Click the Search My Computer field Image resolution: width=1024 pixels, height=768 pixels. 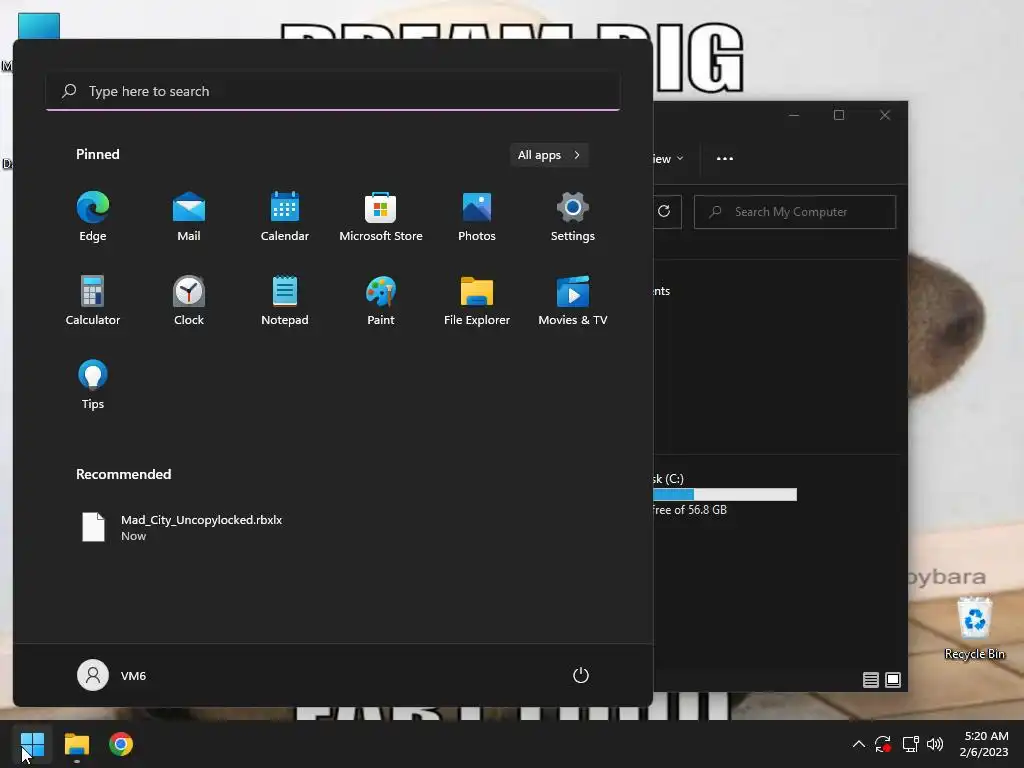point(795,212)
